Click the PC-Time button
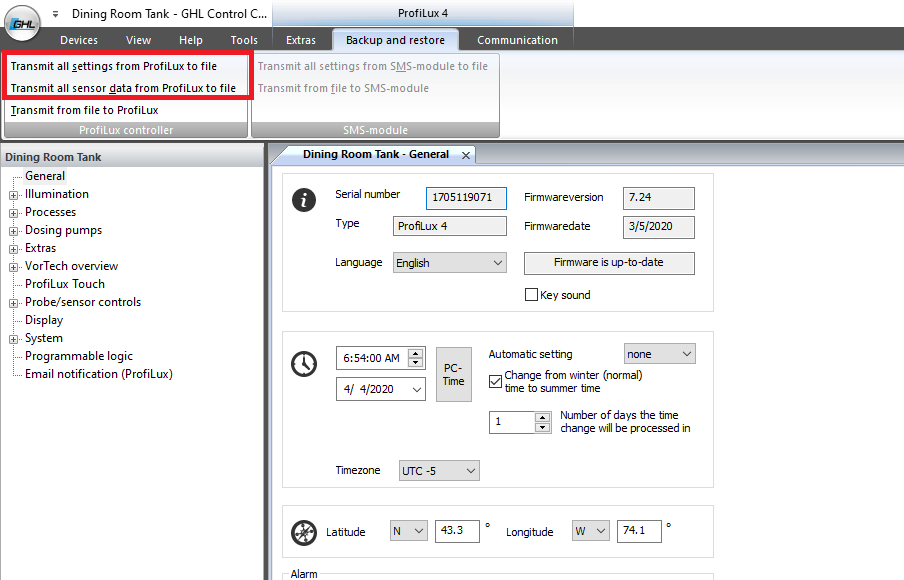 (454, 374)
